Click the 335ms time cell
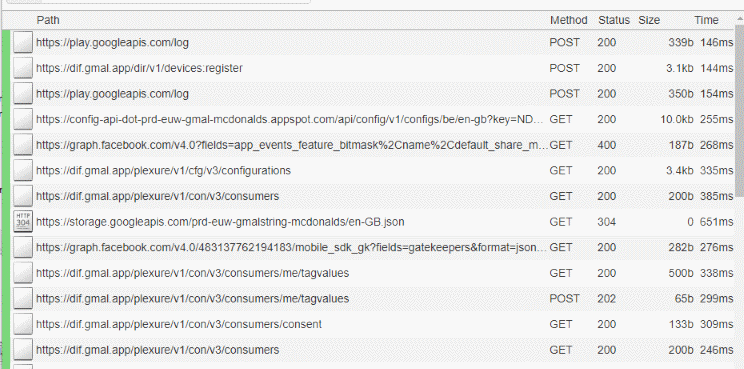The width and height of the screenshot is (744, 369). point(716,170)
